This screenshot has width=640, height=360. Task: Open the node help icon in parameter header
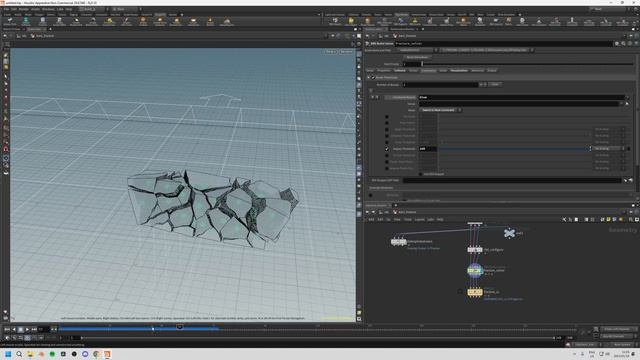coord(636,43)
